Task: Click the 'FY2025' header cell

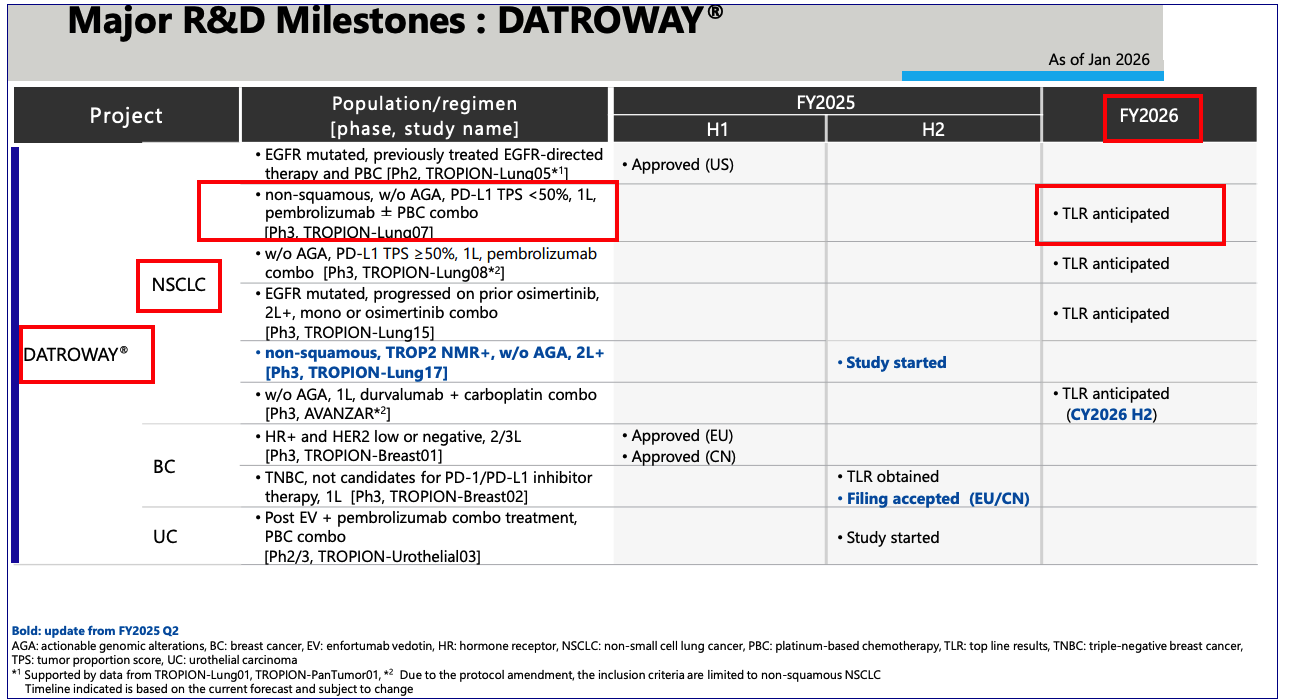Action: point(826,102)
